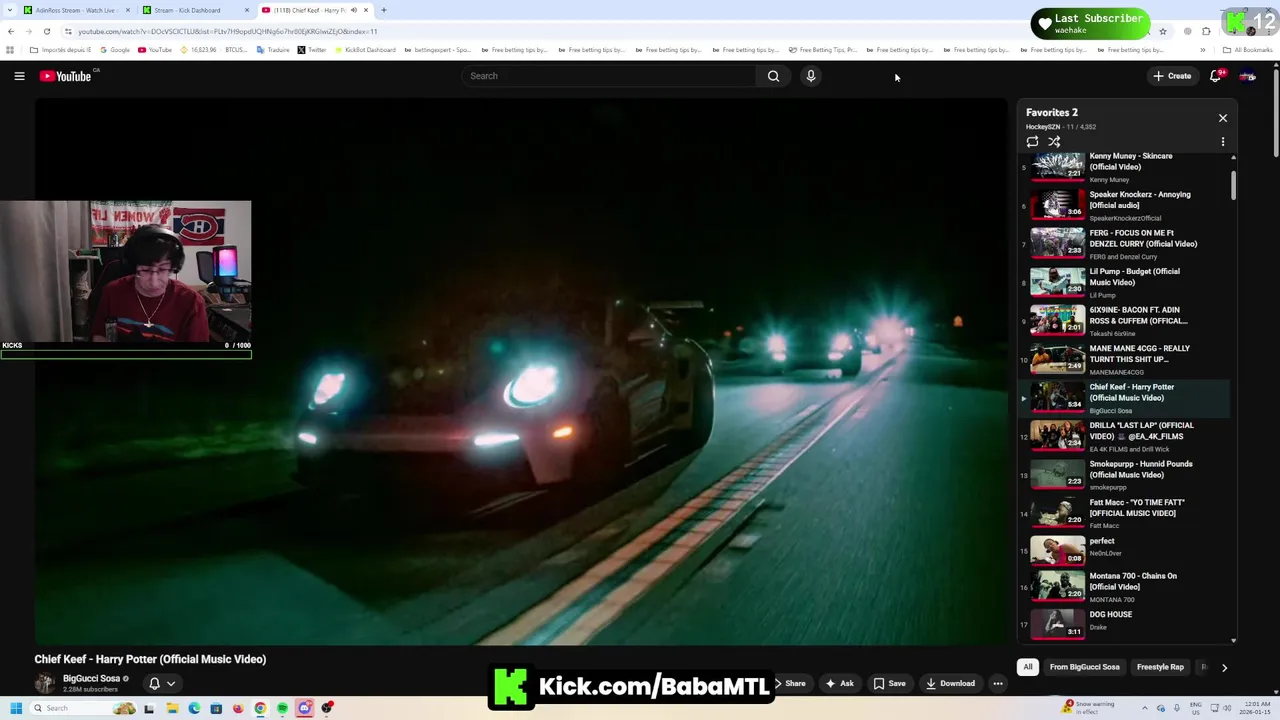Open Twitter bookmark

(x=312, y=50)
